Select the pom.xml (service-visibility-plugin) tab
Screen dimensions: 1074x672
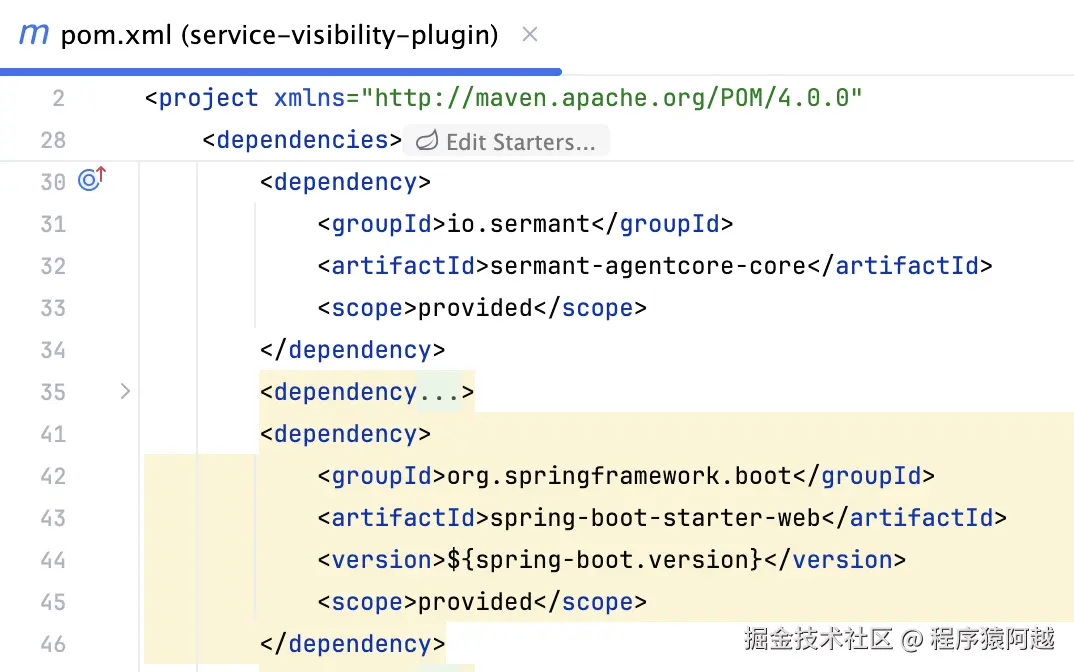click(x=279, y=36)
